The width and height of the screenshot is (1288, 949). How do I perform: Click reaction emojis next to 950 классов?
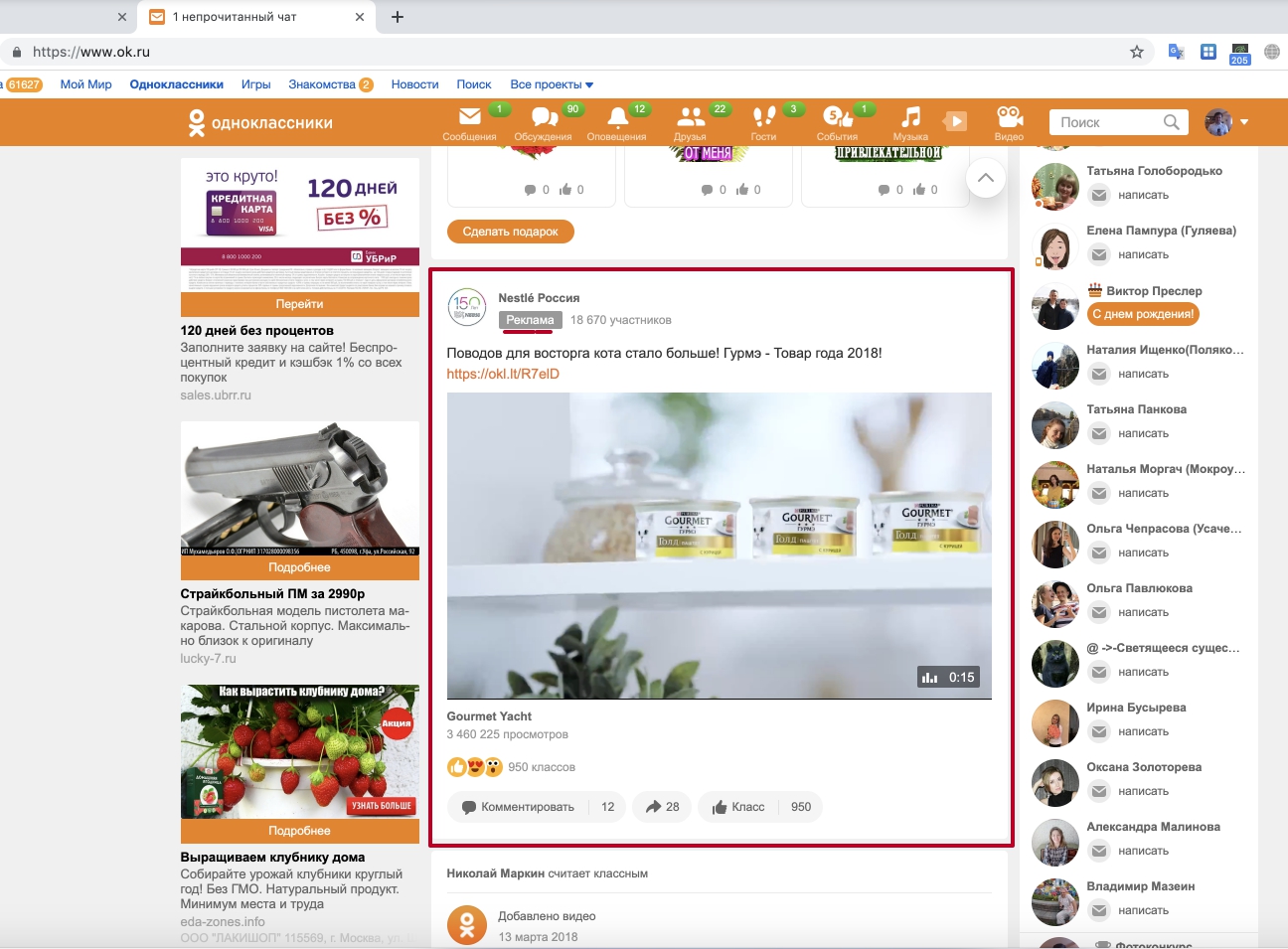point(475,767)
